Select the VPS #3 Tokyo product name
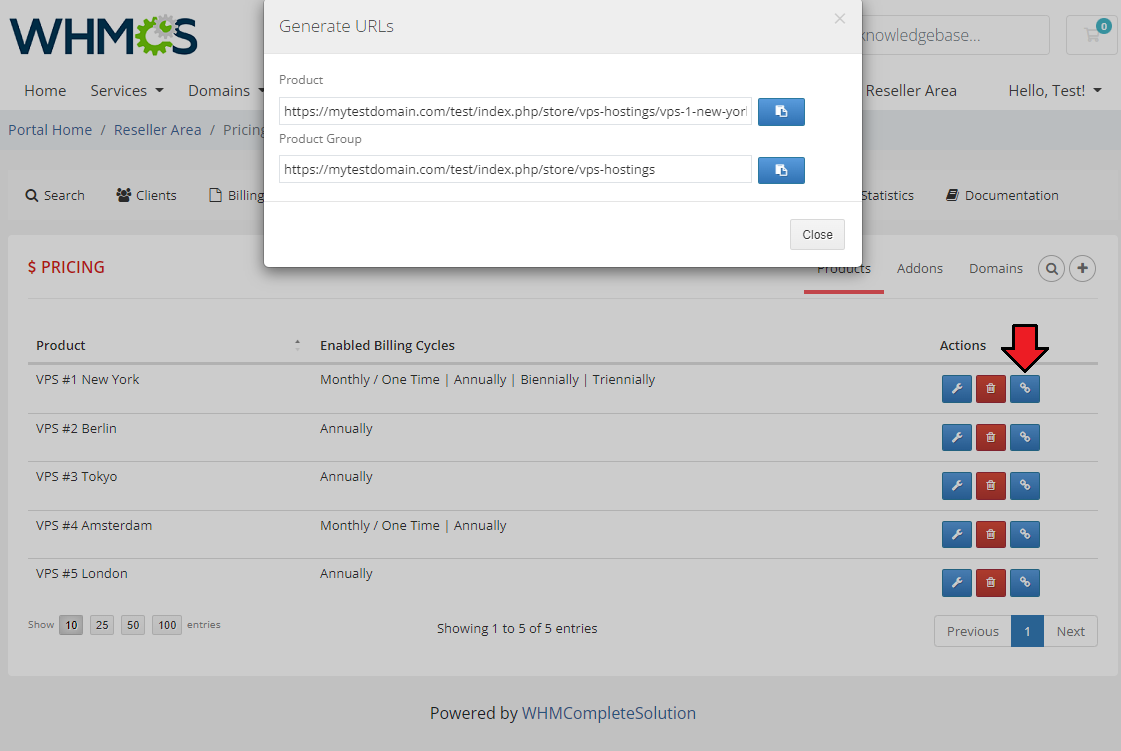This screenshot has width=1121, height=751. click(76, 477)
